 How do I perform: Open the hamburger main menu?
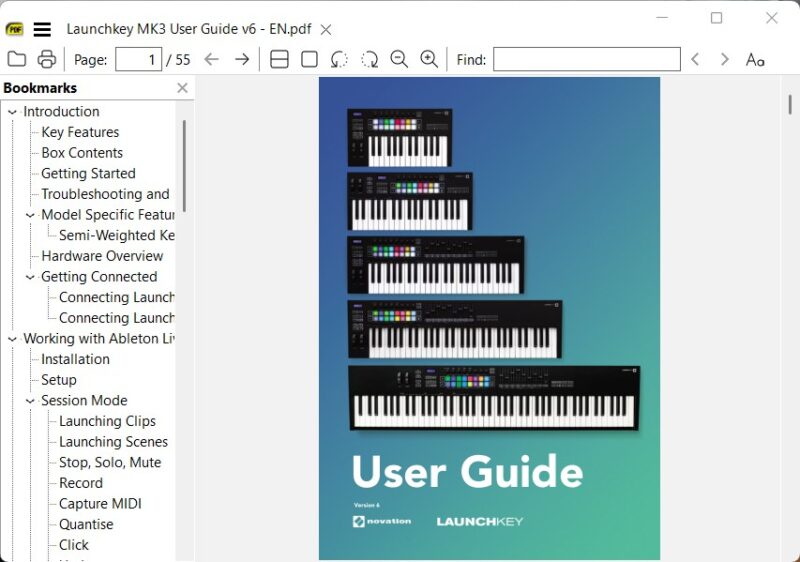coord(42,30)
